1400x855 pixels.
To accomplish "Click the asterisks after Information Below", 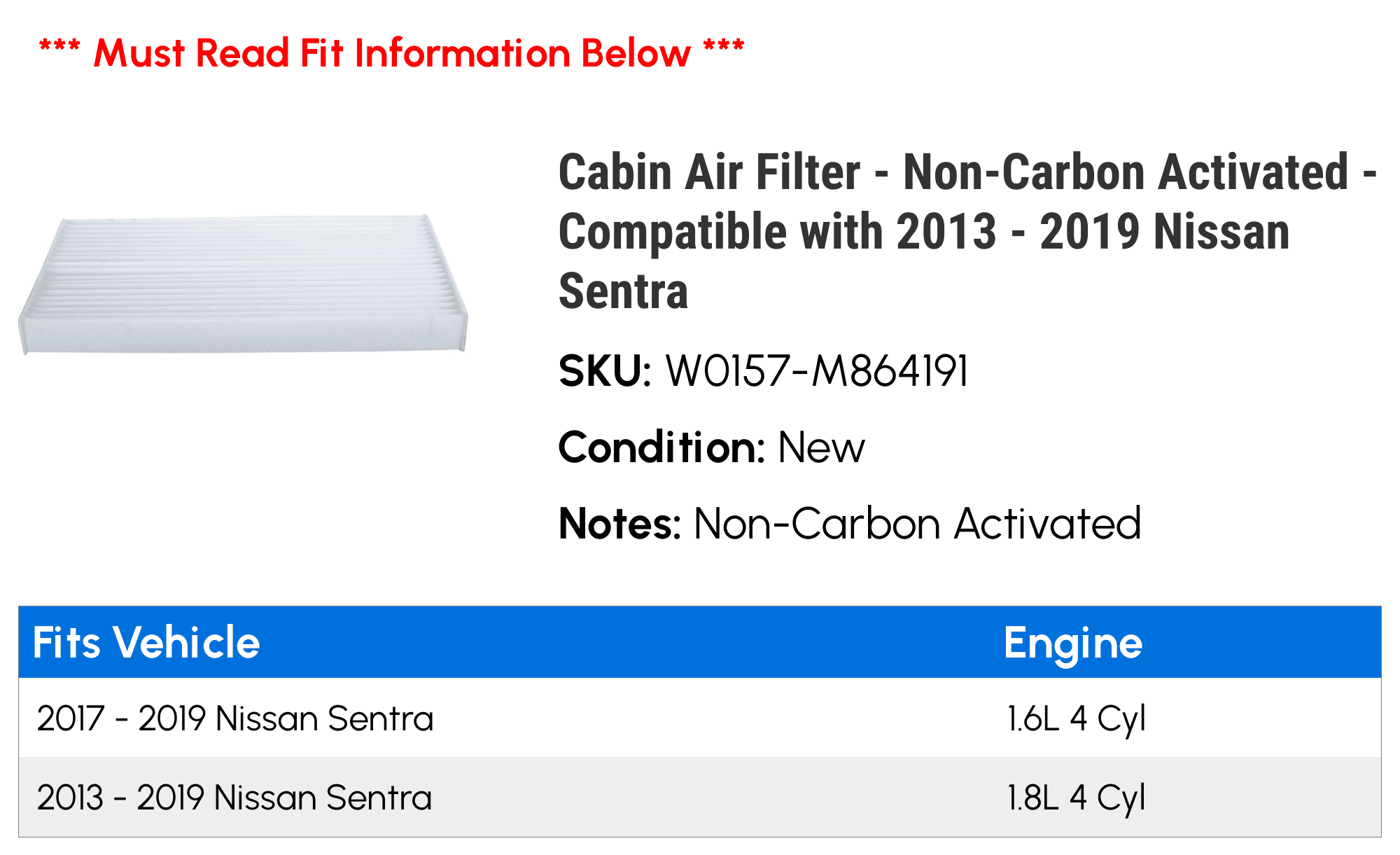I will tap(724, 48).
